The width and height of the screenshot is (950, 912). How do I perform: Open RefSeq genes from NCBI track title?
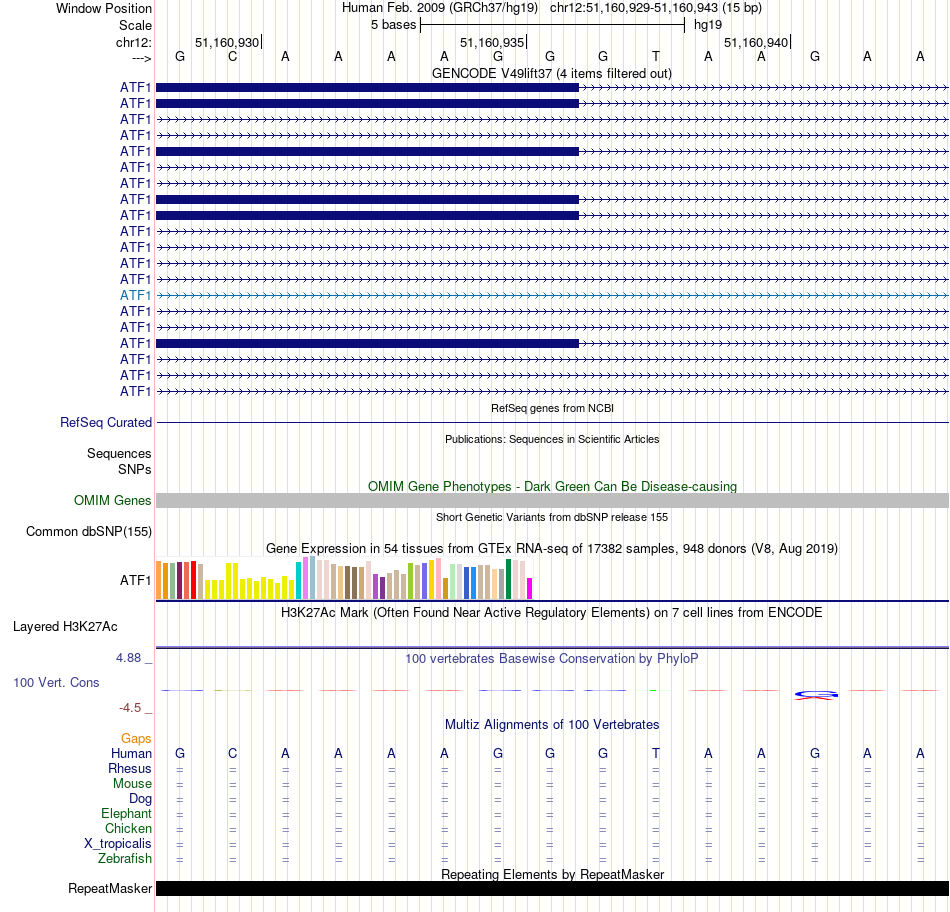[x=552, y=408]
